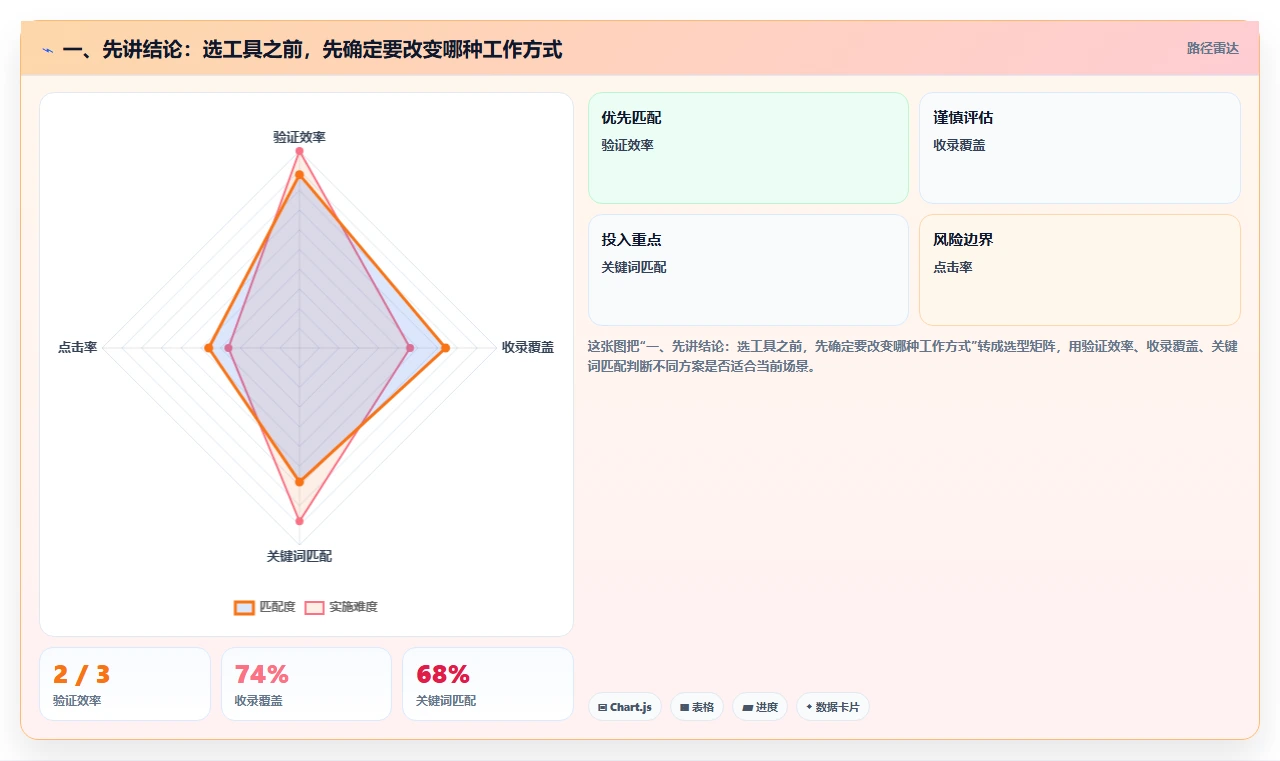Click the 收录覆盖 radar axis label
Viewport: 1280px width, 761px height.
click(x=528, y=347)
